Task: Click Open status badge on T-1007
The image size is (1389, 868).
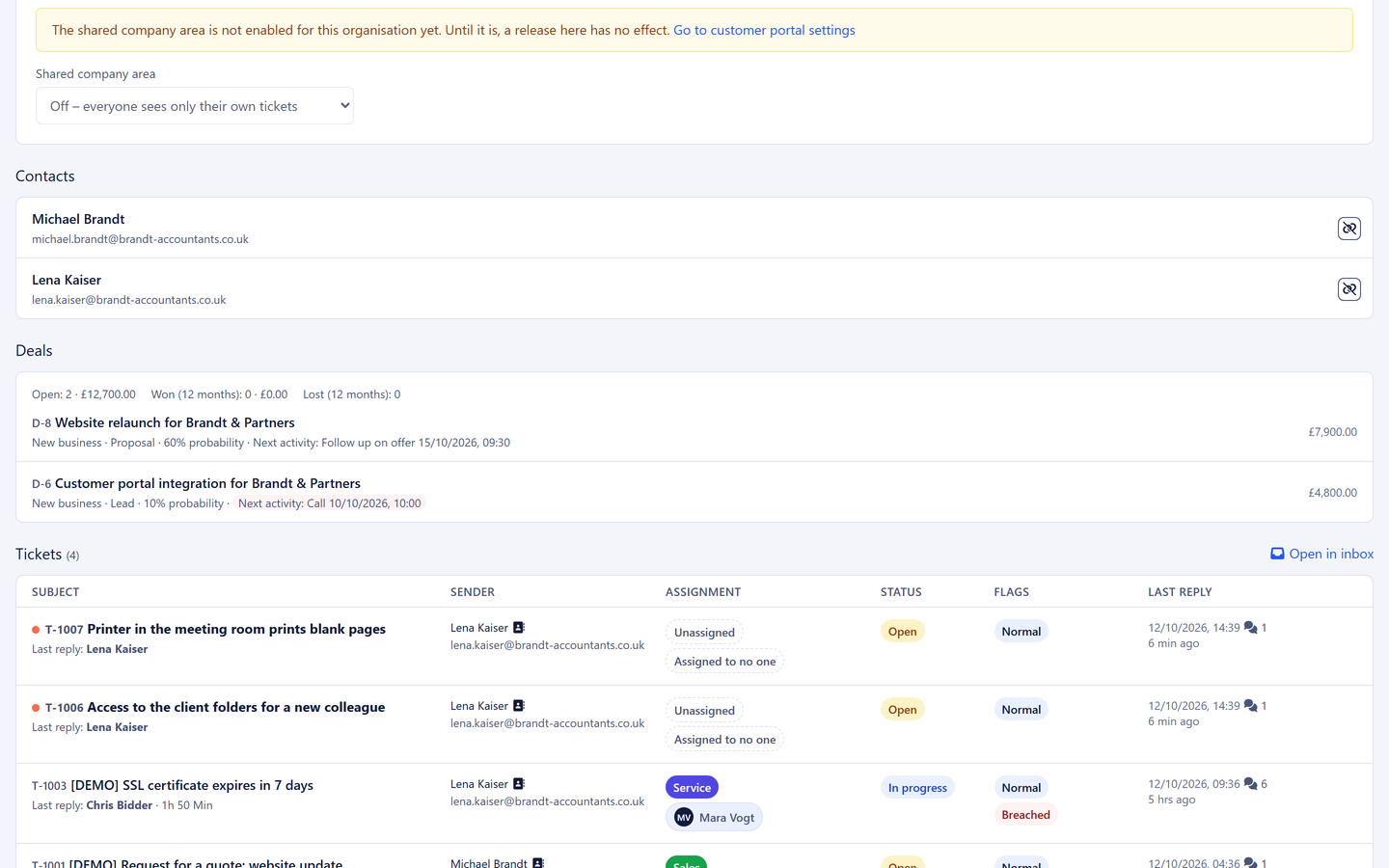Action: click(902, 631)
